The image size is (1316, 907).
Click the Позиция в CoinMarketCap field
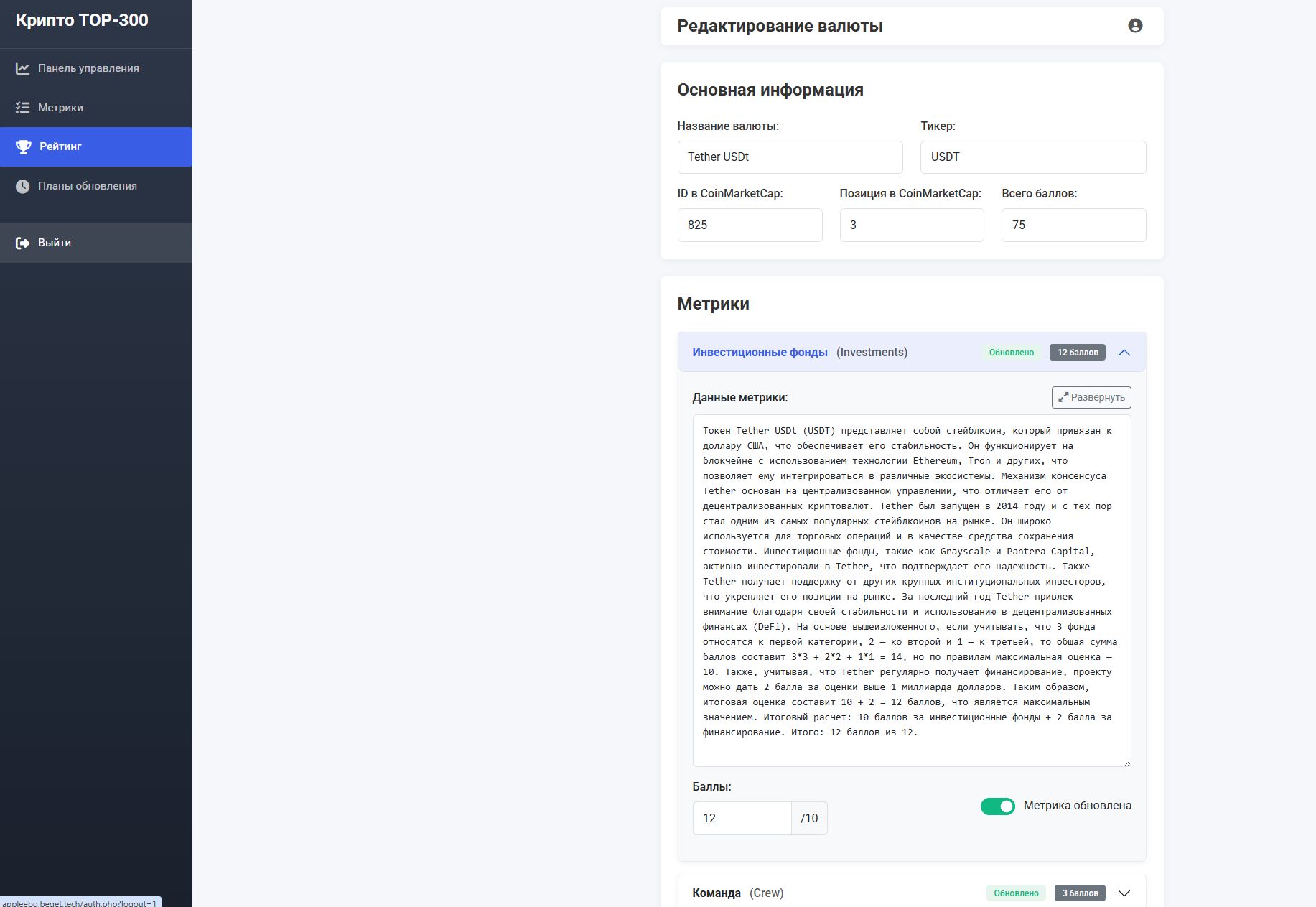point(912,225)
